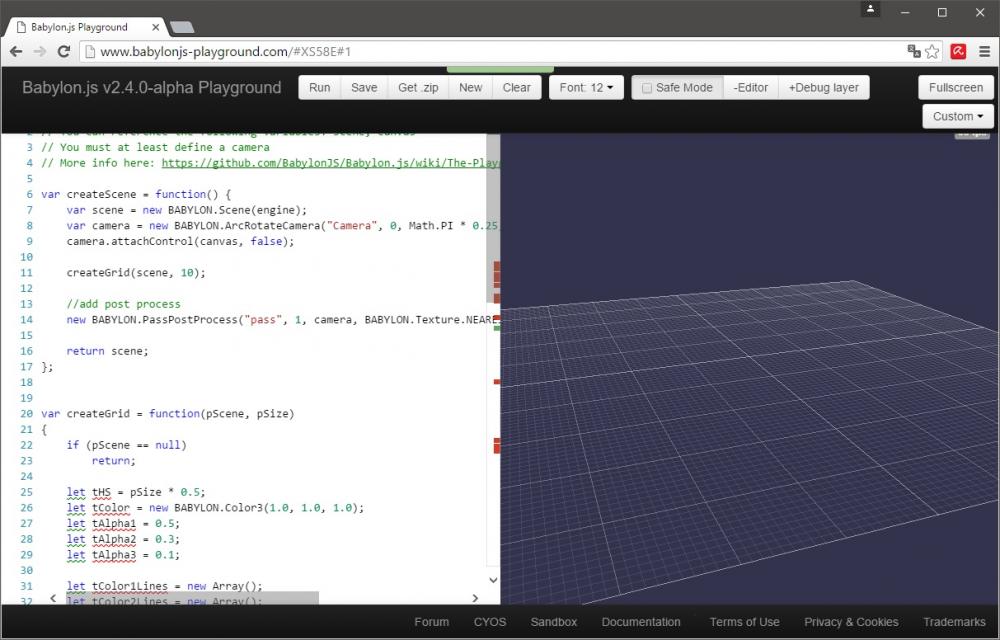Bookmark this page with the star icon
The image size is (1000, 640).
[932, 52]
